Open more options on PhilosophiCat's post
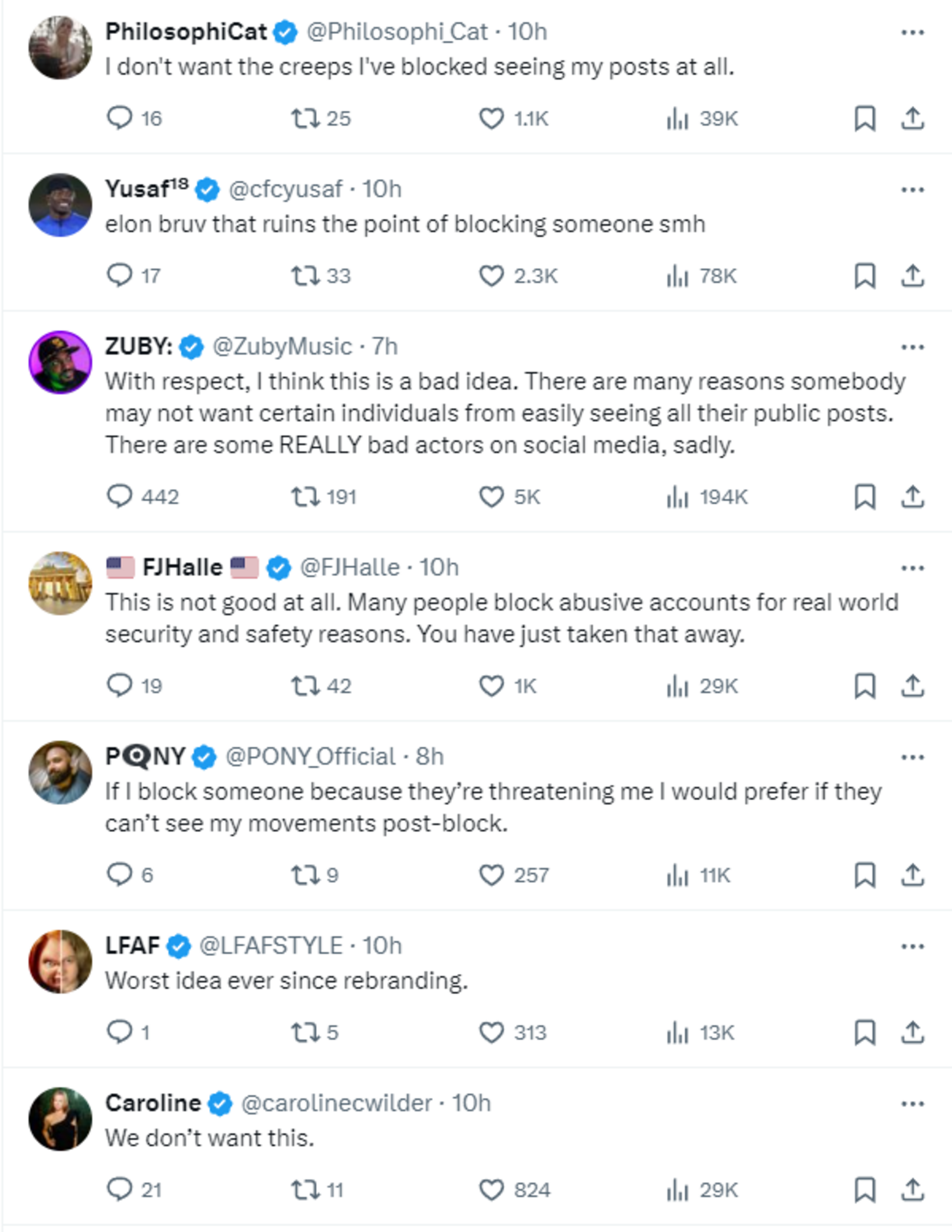Screen dimensions: 952x1232 click(912, 32)
